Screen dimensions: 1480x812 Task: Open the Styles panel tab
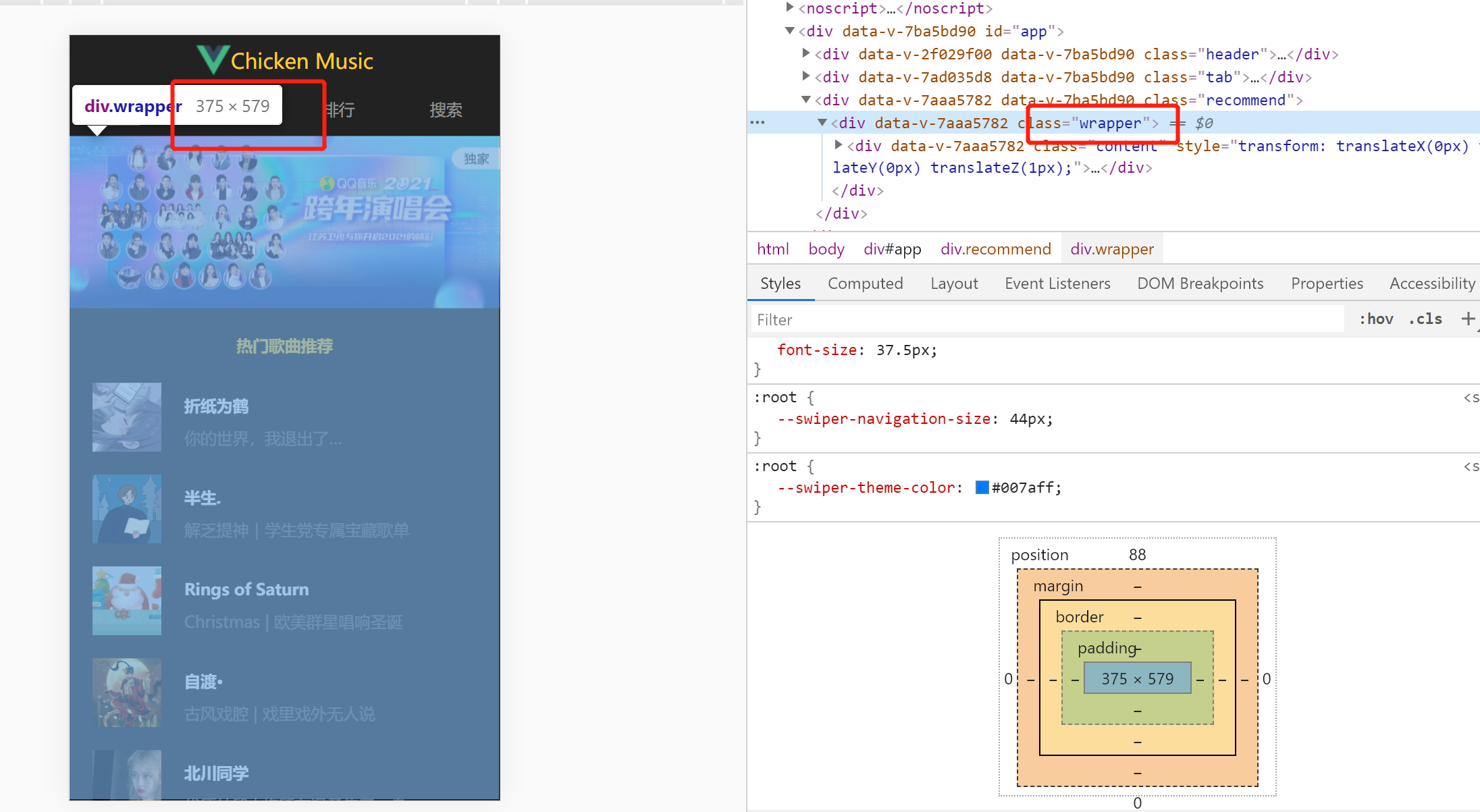[778, 284]
